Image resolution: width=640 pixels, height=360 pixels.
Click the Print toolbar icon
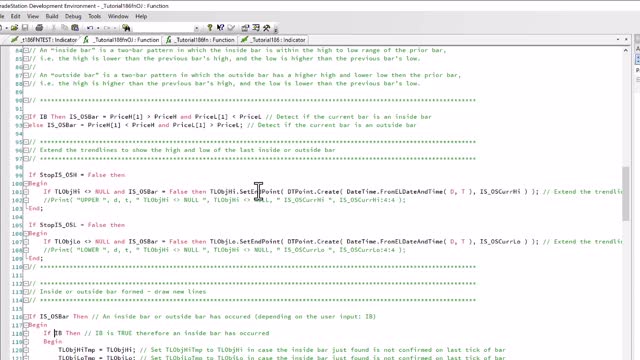39,28
